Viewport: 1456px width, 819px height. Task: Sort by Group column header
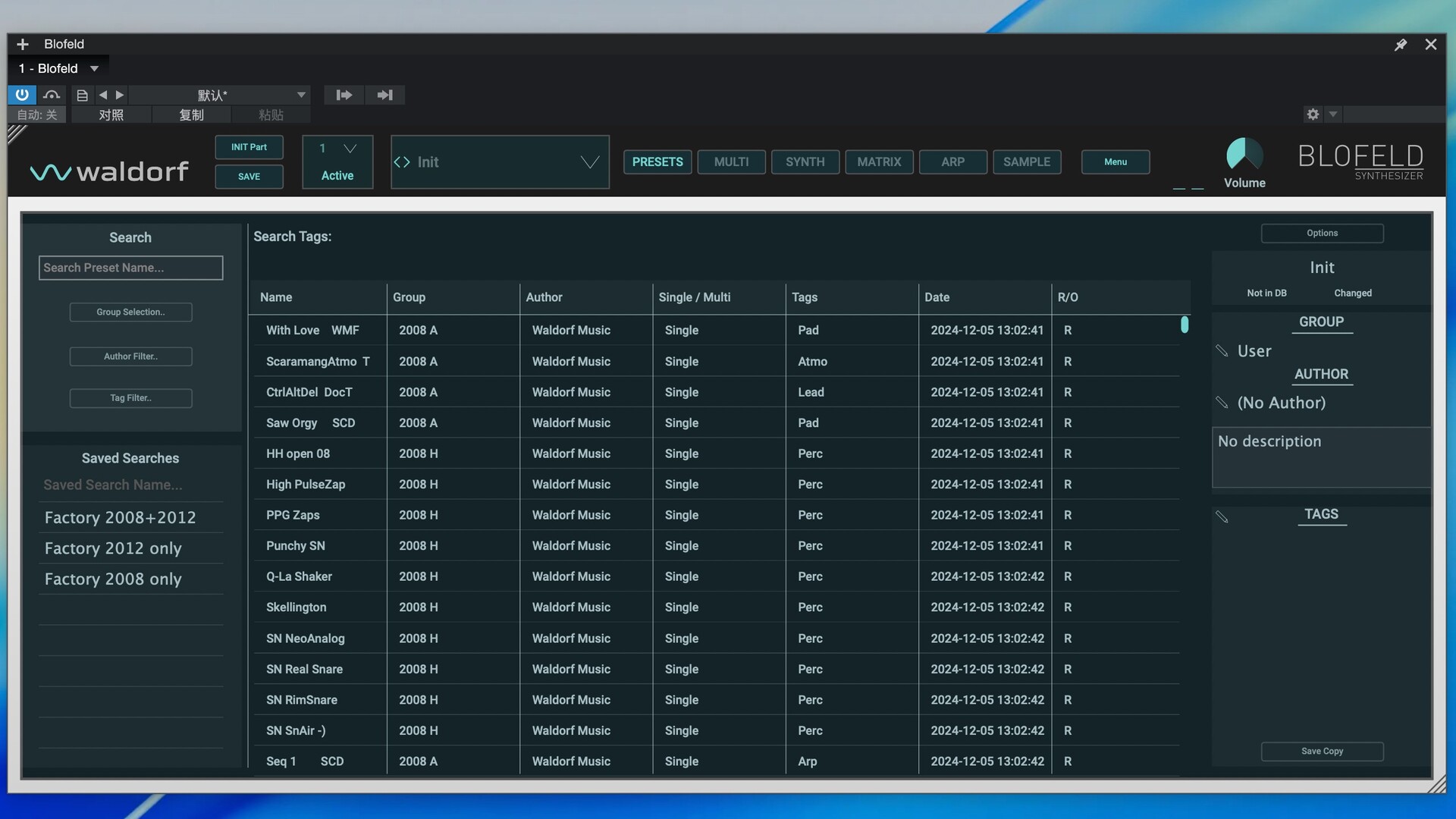(x=453, y=298)
